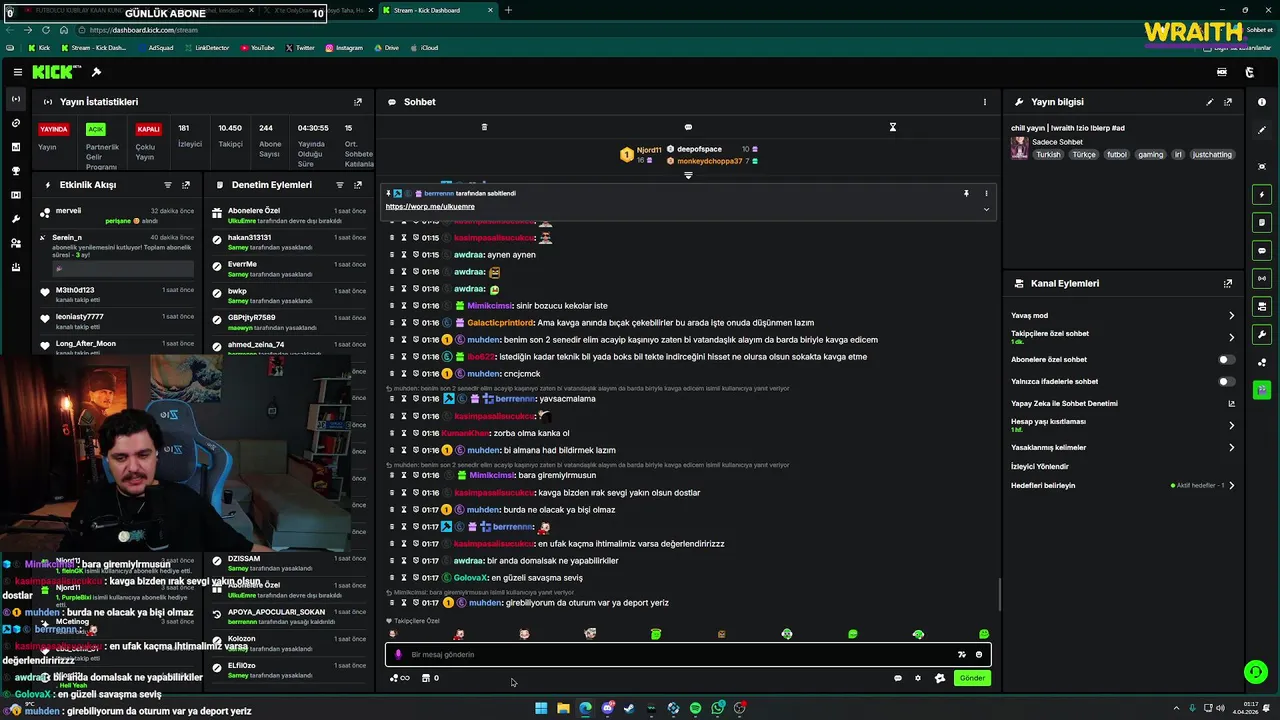Expand Yasaklanmış kelimeler settings
Screen dimensions: 1280x720
[x=1231, y=448]
